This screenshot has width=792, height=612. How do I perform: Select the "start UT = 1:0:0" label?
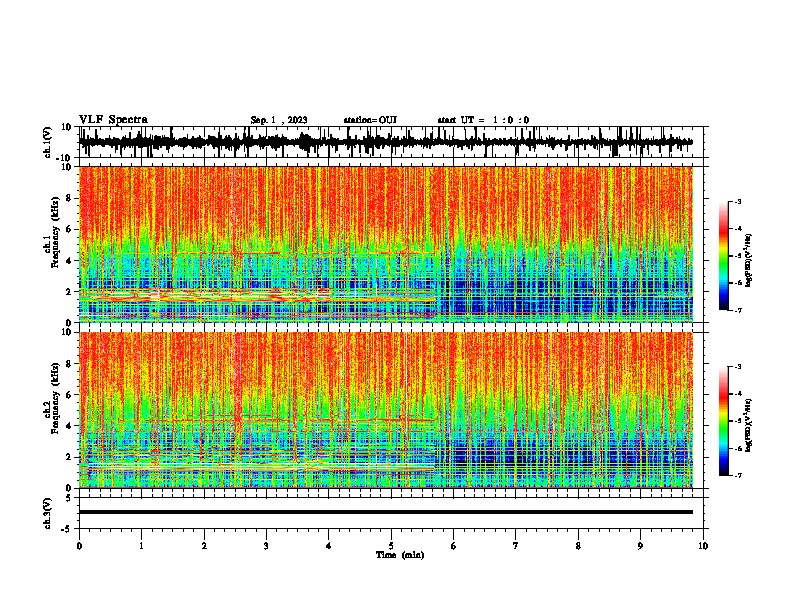(x=483, y=120)
